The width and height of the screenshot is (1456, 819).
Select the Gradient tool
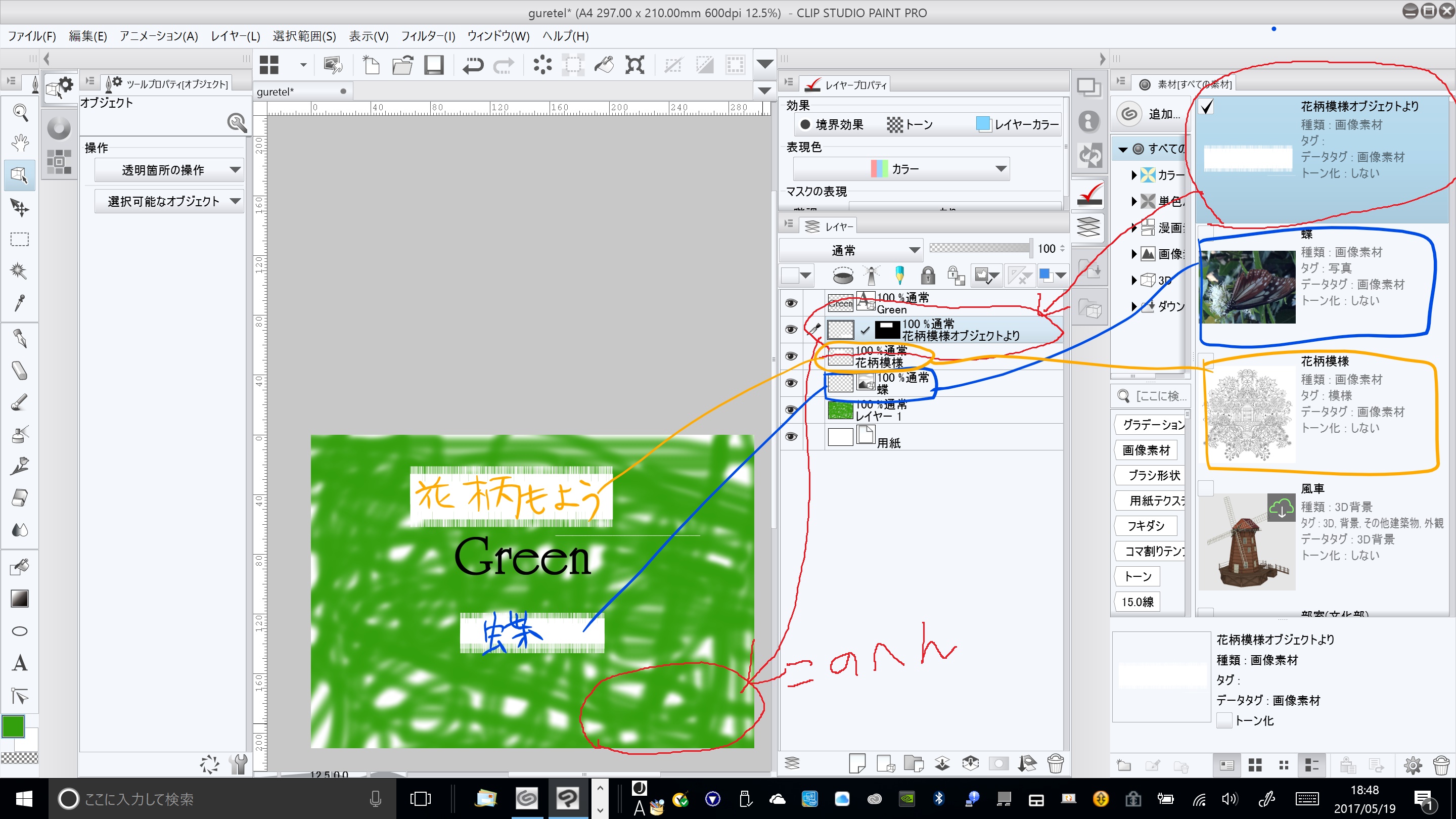pos(20,599)
